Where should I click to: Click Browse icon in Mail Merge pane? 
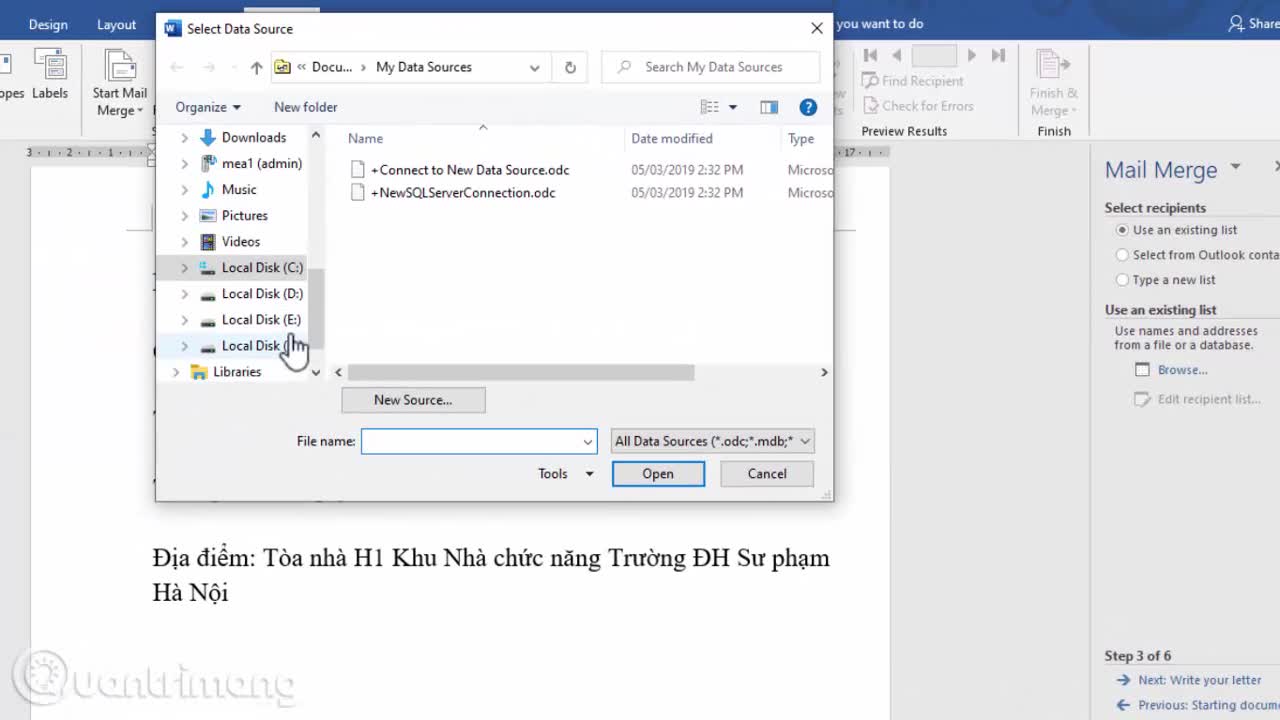[1142, 370]
